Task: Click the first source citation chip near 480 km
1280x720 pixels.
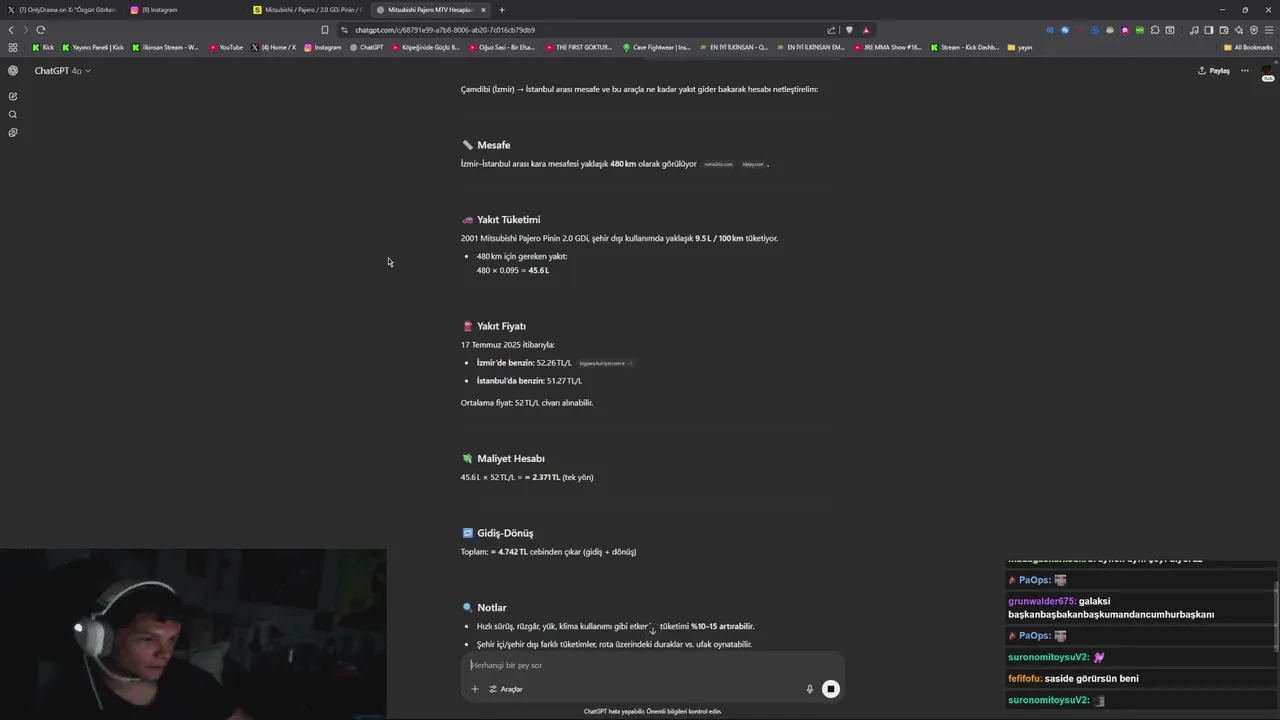Action: [718, 164]
